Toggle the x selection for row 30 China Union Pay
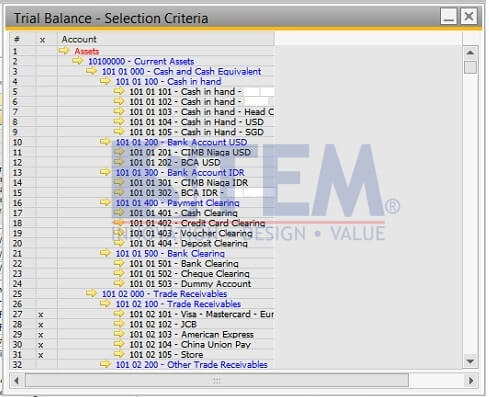Viewport: 489px width, 397px height. coord(41,345)
